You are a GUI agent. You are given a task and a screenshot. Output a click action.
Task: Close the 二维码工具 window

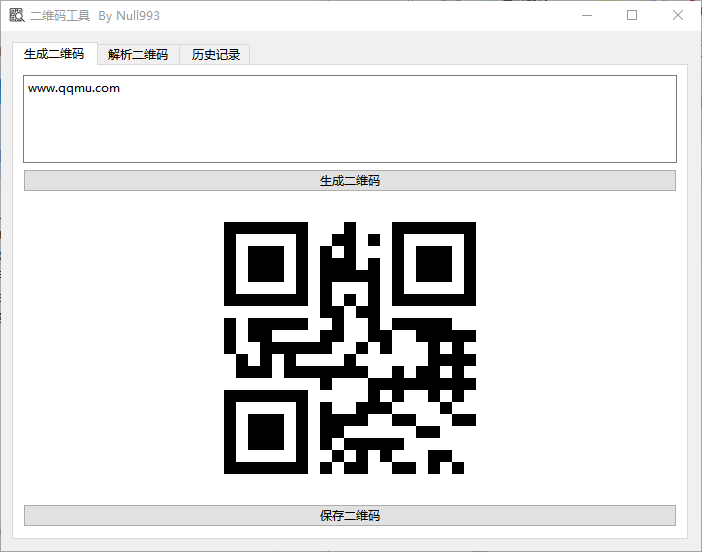(677, 15)
